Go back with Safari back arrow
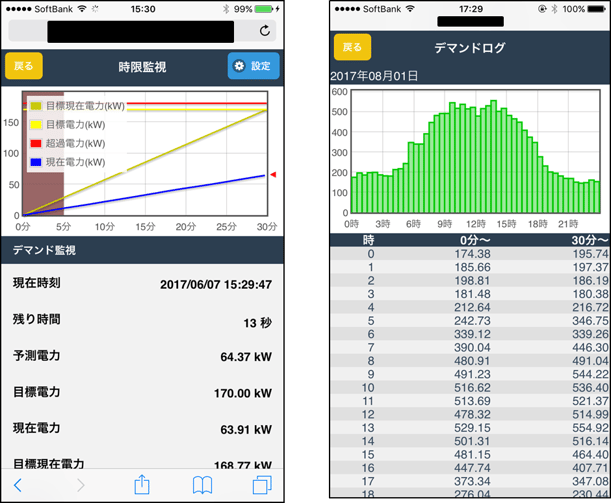This screenshot has width=611, height=503. 18,485
